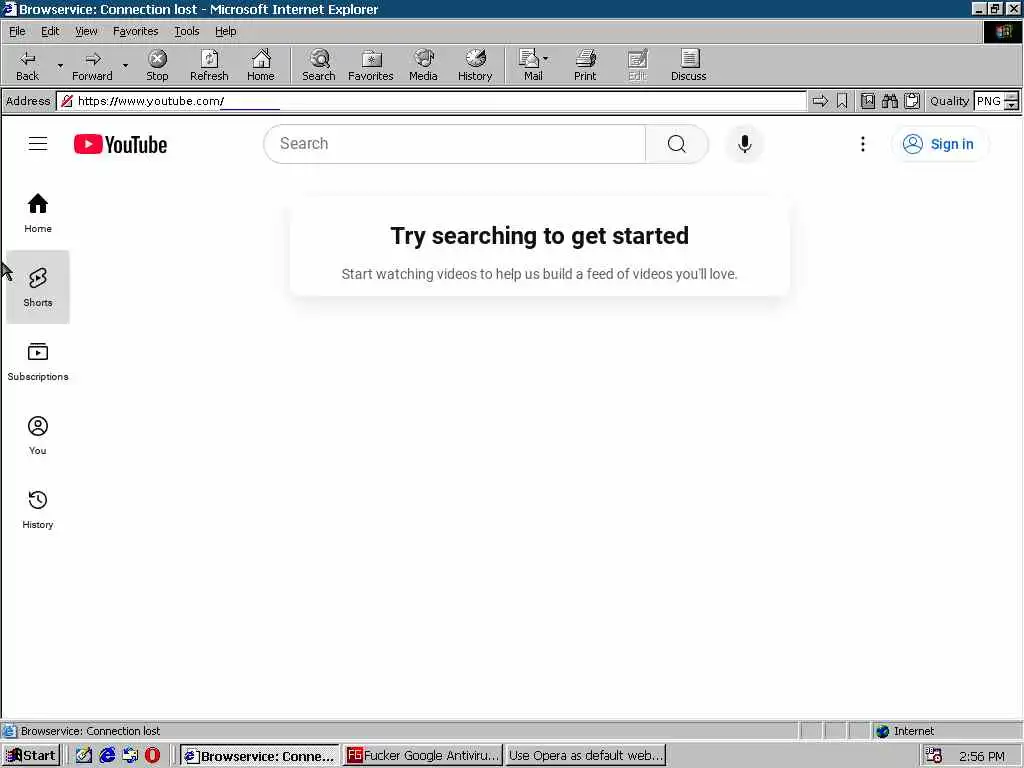This screenshot has height=768, width=1024.
Task: Expand the Mail dropdown arrow
Action: click(546, 59)
